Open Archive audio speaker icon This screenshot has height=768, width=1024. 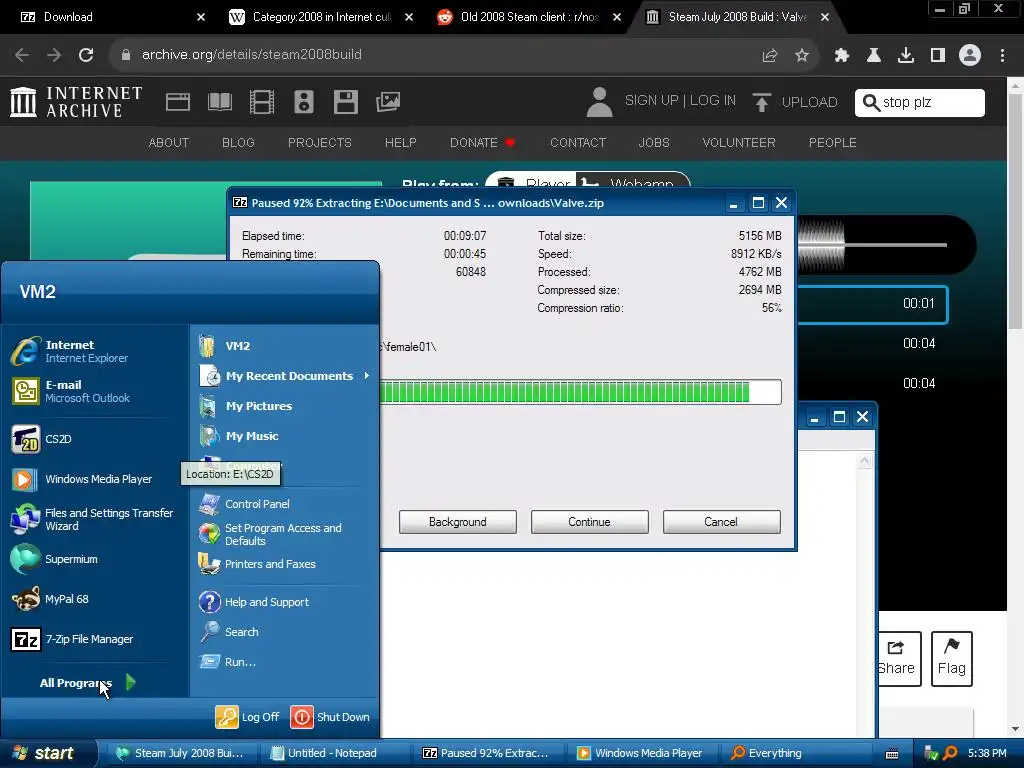point(304,102)
